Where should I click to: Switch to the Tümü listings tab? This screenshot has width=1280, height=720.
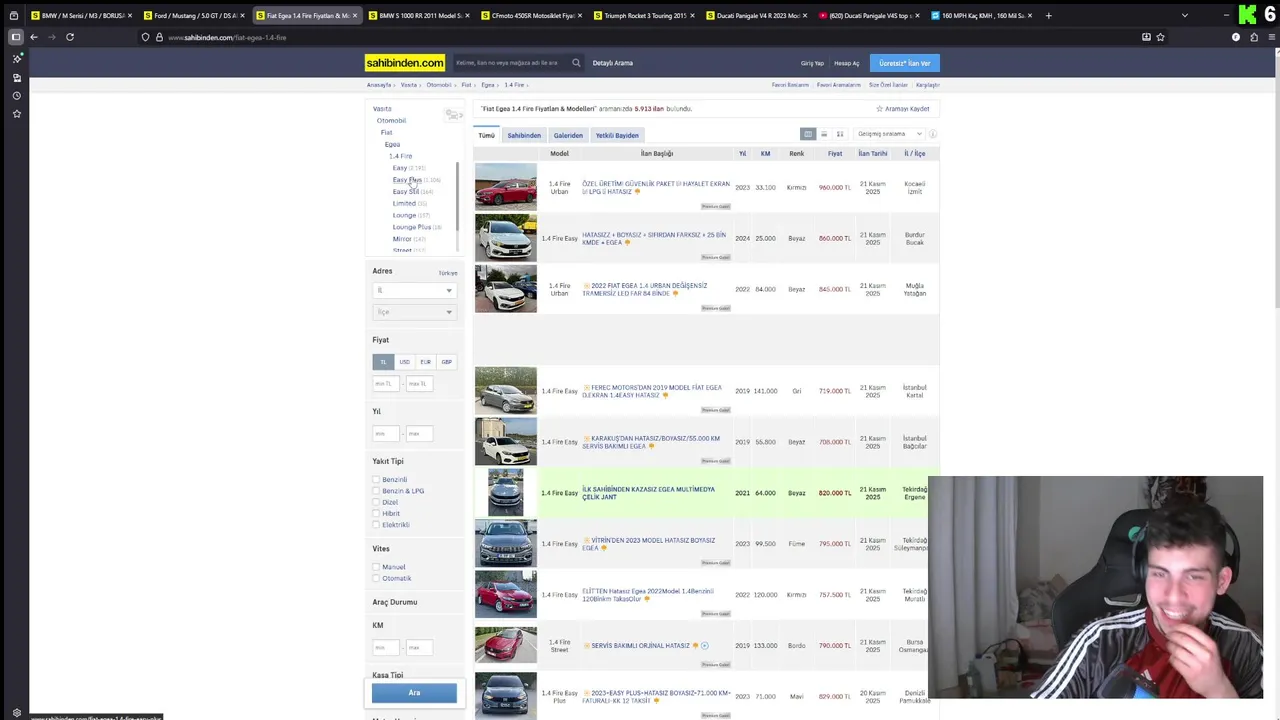[x=486, y=135]
